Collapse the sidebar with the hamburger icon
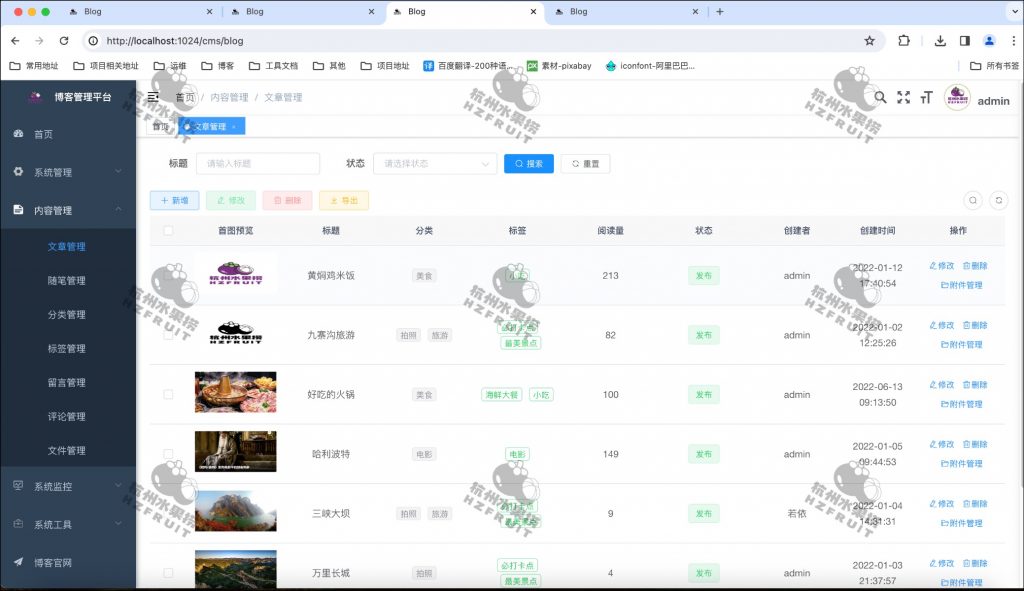This screenshot has height=591, width=1024. (x=151, y=97)
